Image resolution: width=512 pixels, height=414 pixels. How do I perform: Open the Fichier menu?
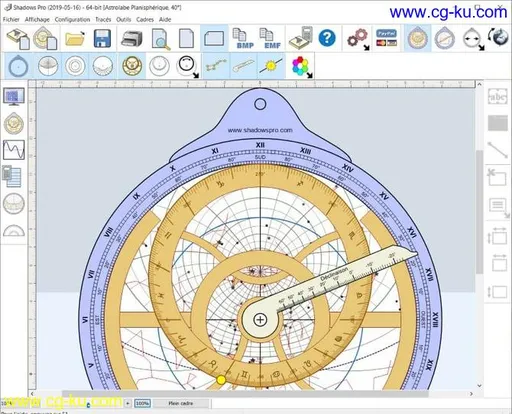point(11,19)
